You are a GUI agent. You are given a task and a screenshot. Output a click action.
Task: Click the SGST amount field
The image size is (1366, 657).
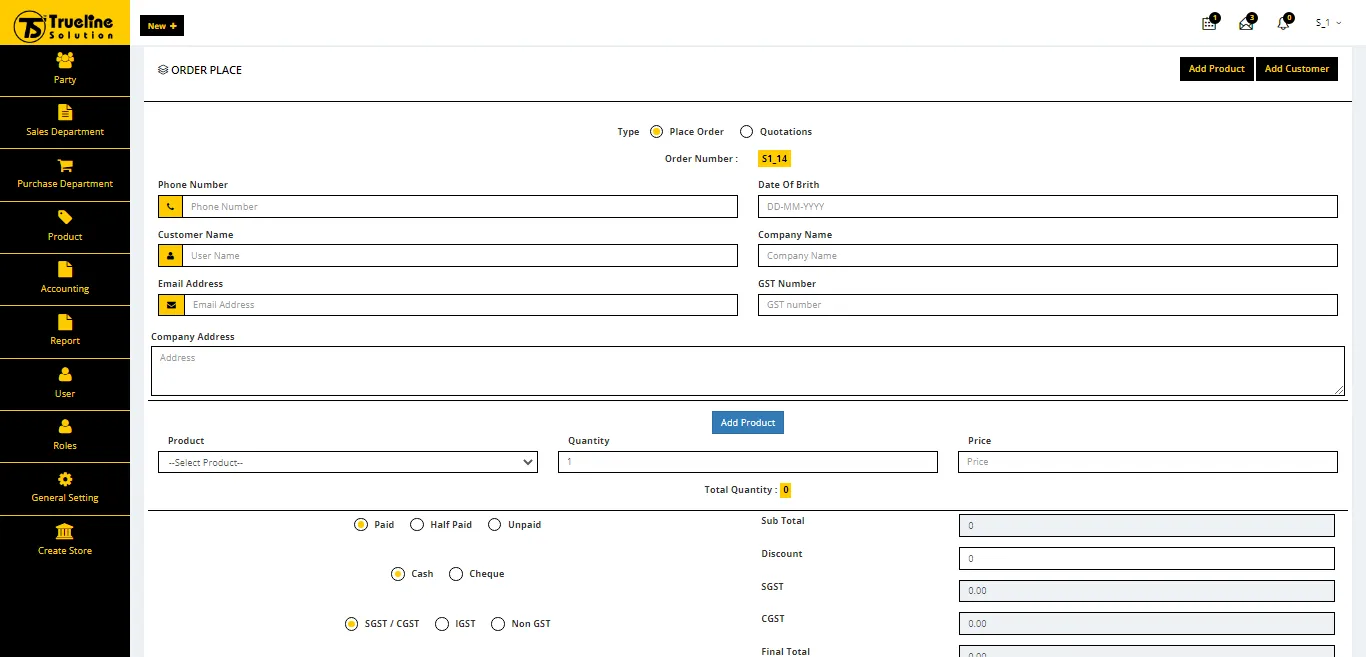[1147, 591]
